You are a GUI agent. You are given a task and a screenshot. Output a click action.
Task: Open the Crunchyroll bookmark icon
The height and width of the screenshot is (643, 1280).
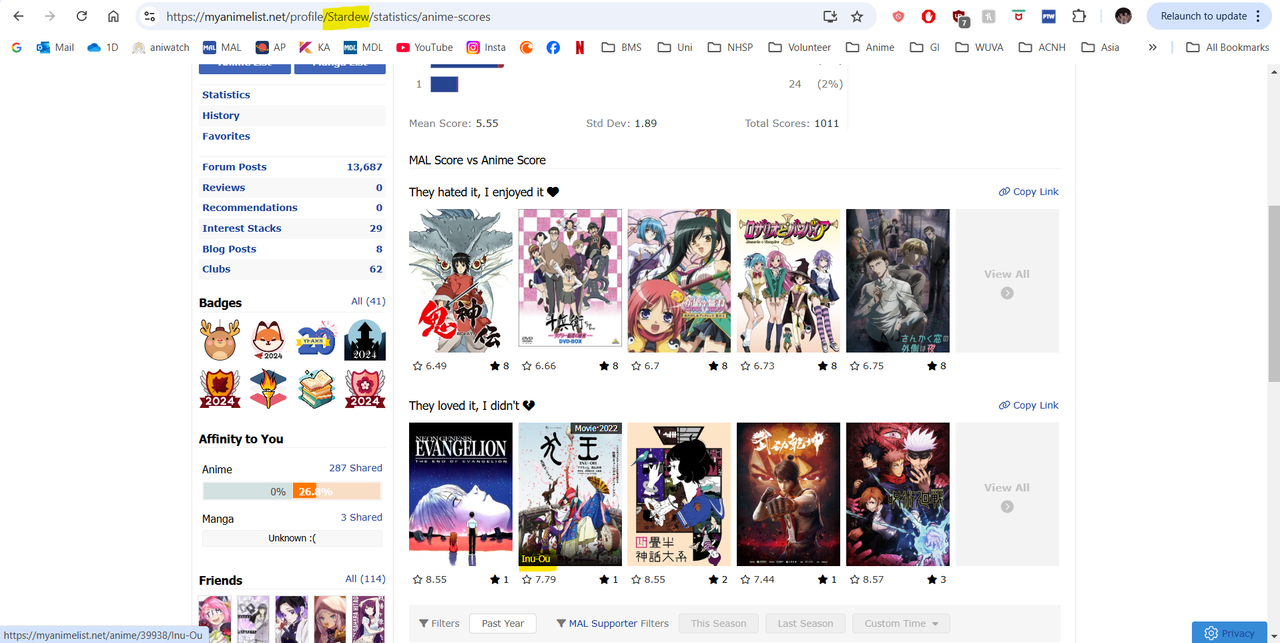pos(526,47)
